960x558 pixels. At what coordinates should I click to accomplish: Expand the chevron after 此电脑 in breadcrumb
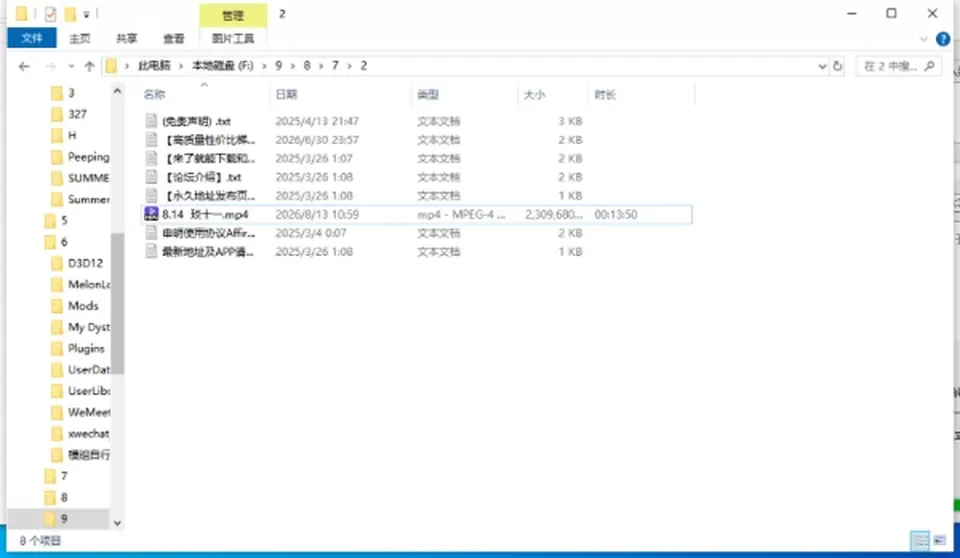click(181, 66)
